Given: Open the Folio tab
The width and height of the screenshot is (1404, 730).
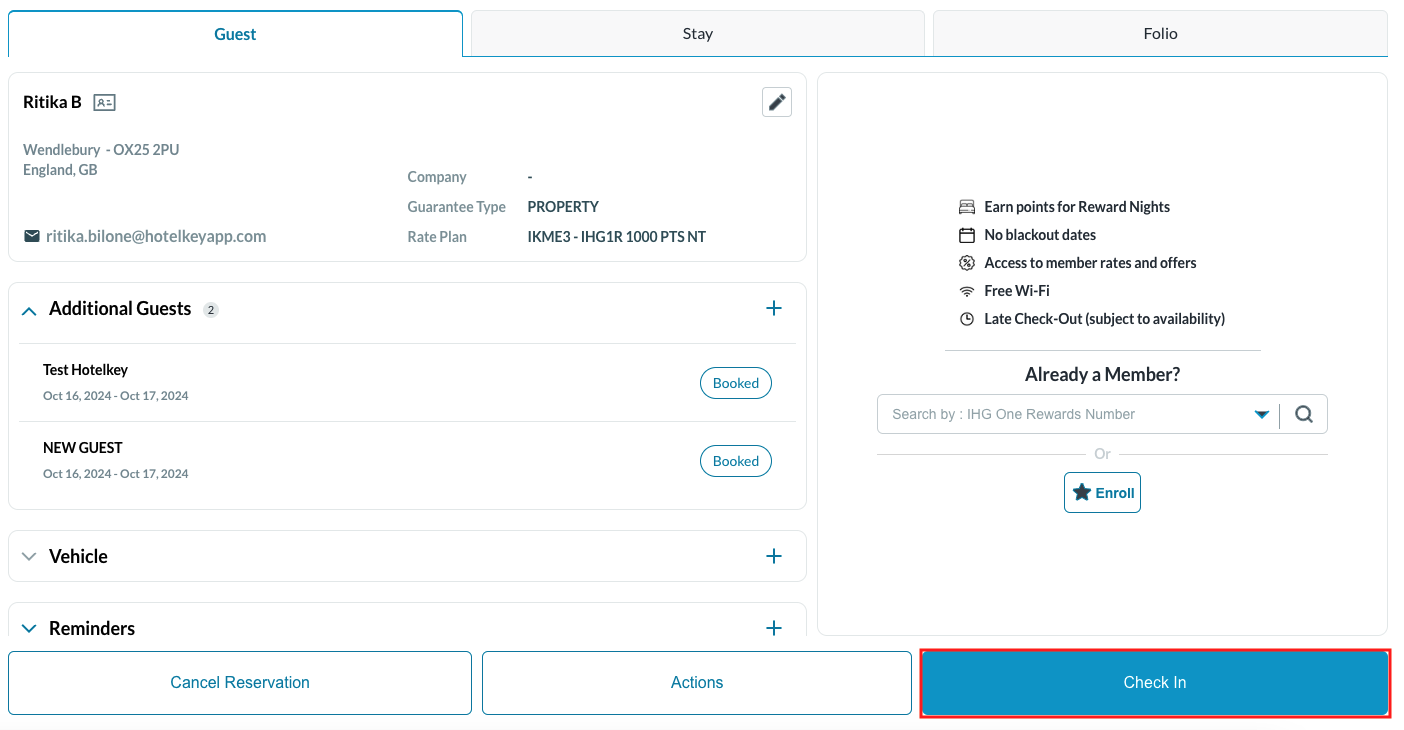Looking at the screenshot, I should [x=1160, y=34].
